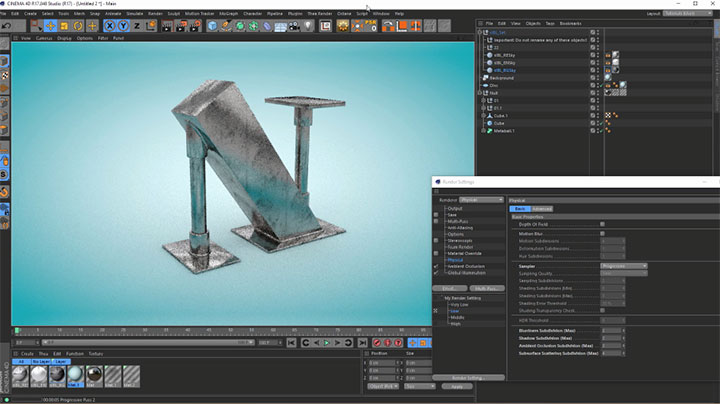Open the MoGraph menu
720x404 pixels.
tap(228, 14)
